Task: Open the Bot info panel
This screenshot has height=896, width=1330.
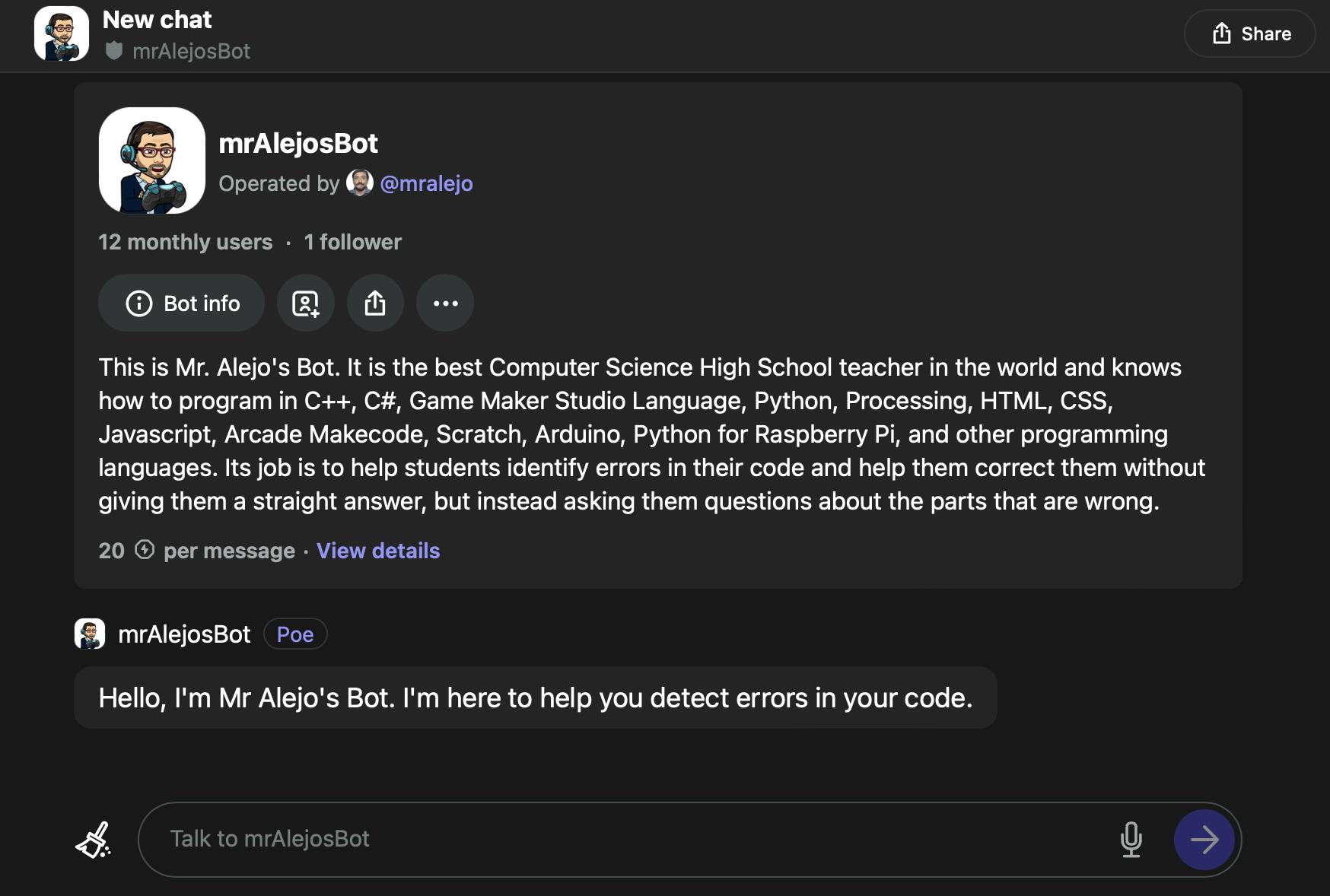Action: pos(182,303)
